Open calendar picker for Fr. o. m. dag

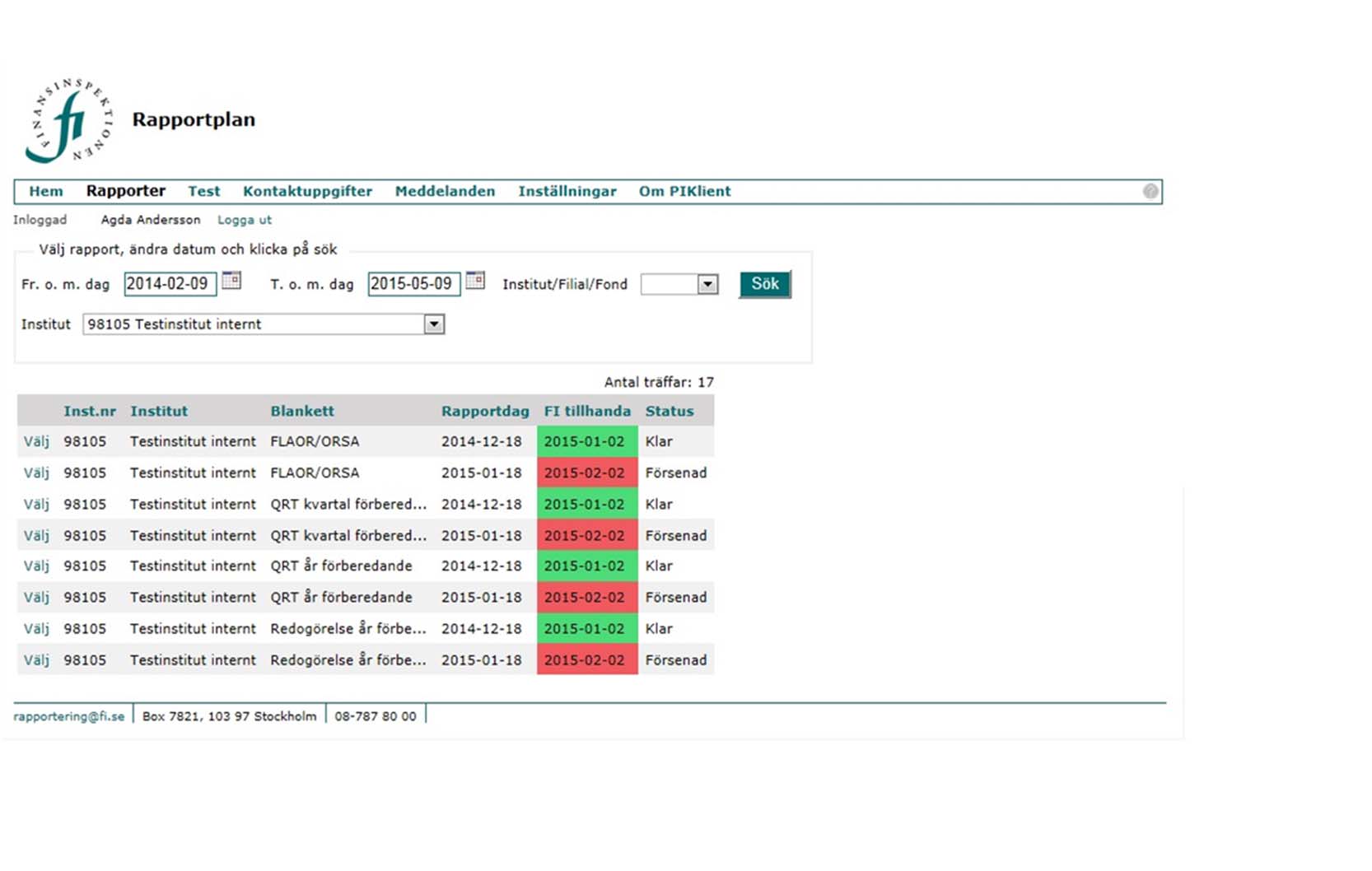tap(231, 281)
